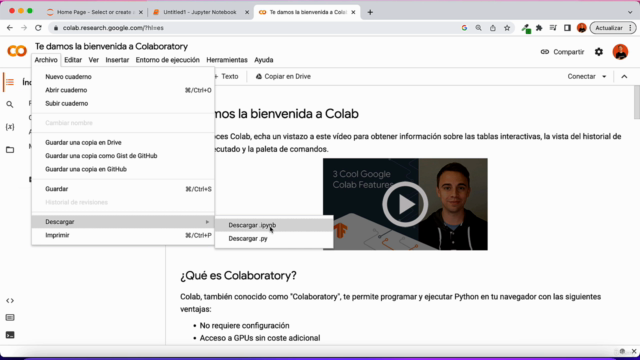Image resolution: width=640 pixels, height=360 pixels.
Task: Open the Conectar dropdown arrow
Action: 604,76
